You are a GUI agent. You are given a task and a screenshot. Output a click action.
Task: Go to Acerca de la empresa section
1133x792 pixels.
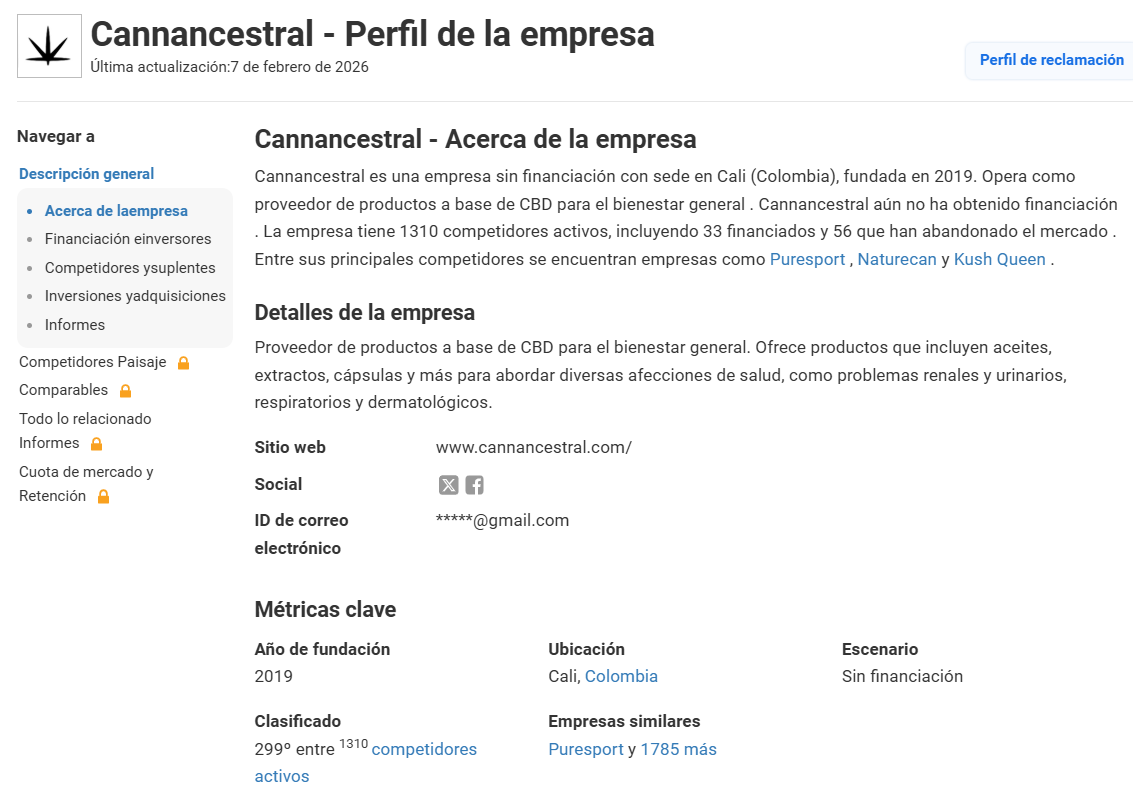116,211
